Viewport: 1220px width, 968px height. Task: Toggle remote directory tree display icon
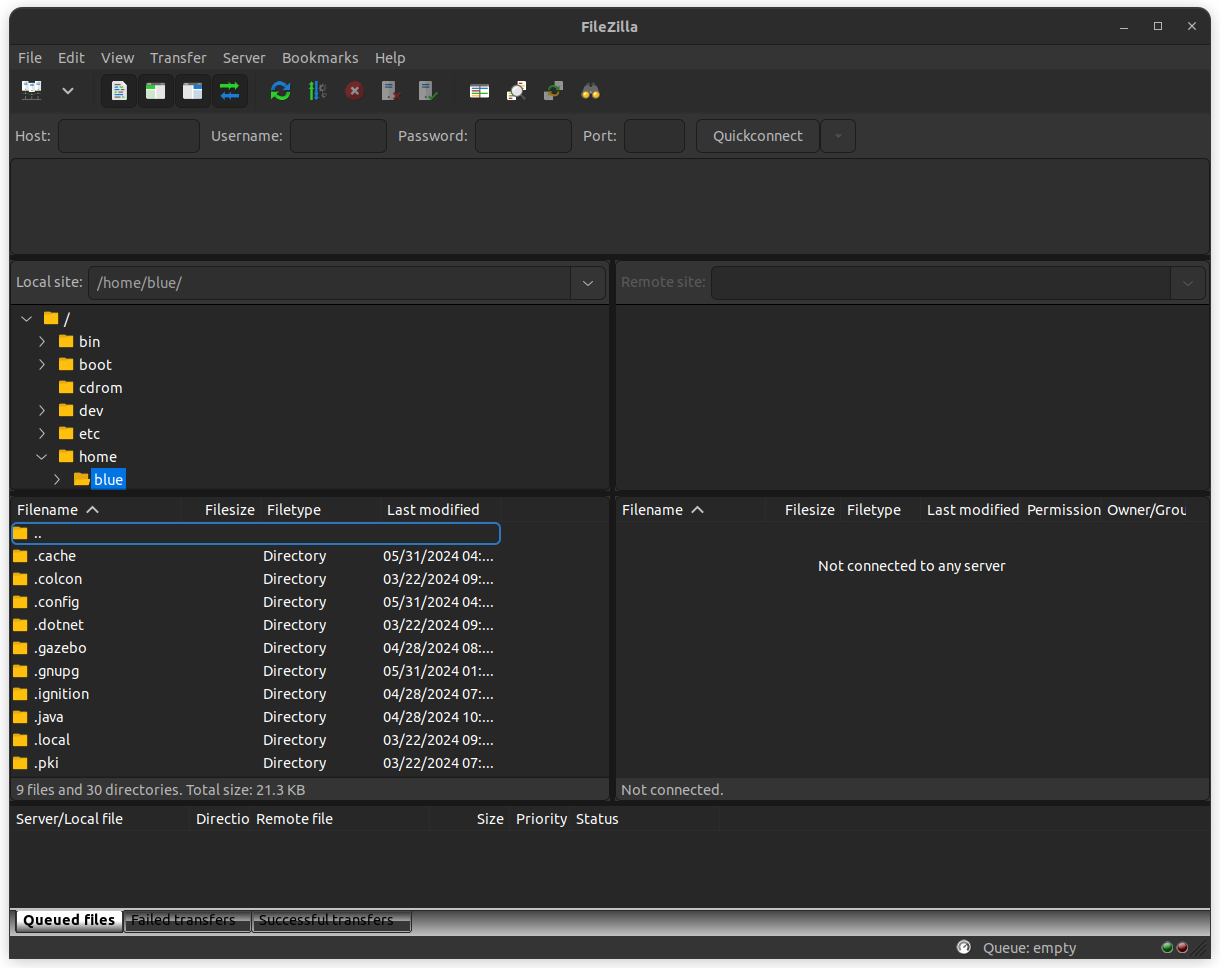[193, 91]
